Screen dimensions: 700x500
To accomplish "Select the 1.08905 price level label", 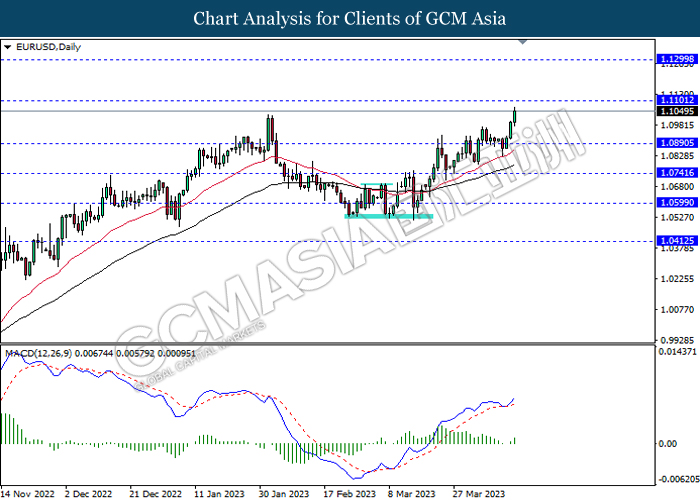I will (x=677, y=143).
